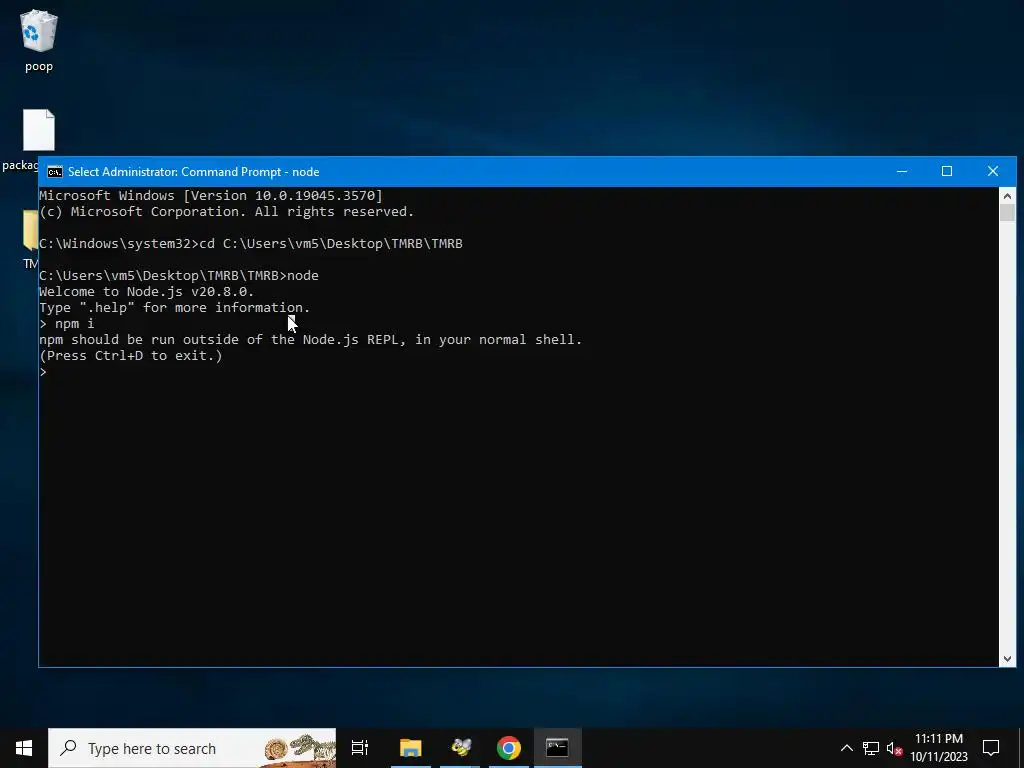
Task: Click the scrollbar down arrow in Command Prompt
Action: pyautogui.click(x=1007, y=659)
